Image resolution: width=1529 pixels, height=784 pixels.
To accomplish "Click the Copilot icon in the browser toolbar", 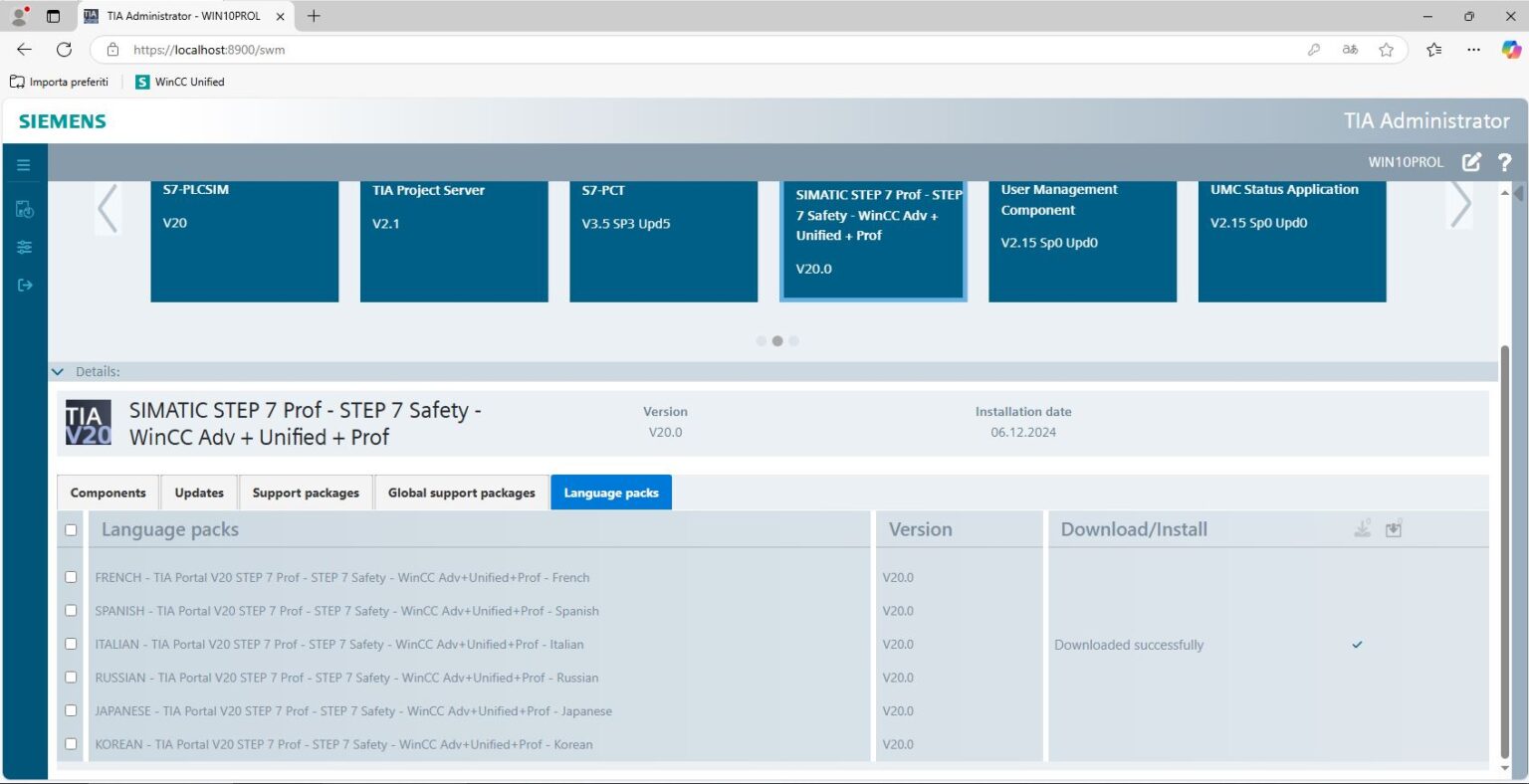I will click(1510, 49).
